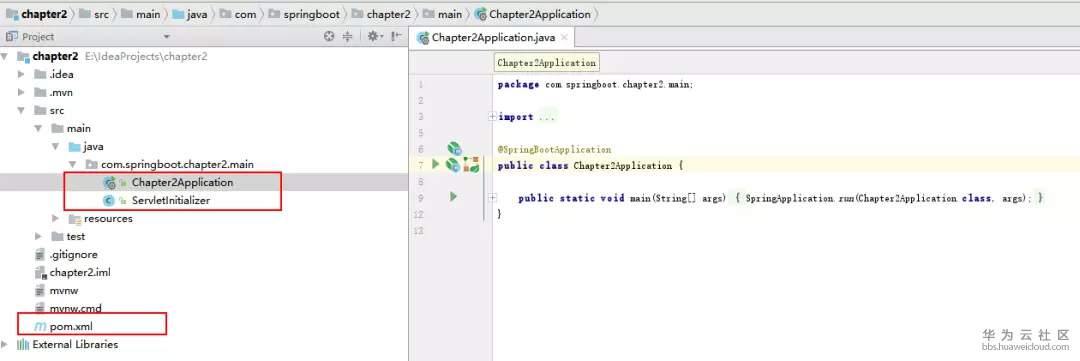Viewport: 1080px width, 361px height.
Task: Expand the .idea folder arrow
Action: [x=22, y=74]
